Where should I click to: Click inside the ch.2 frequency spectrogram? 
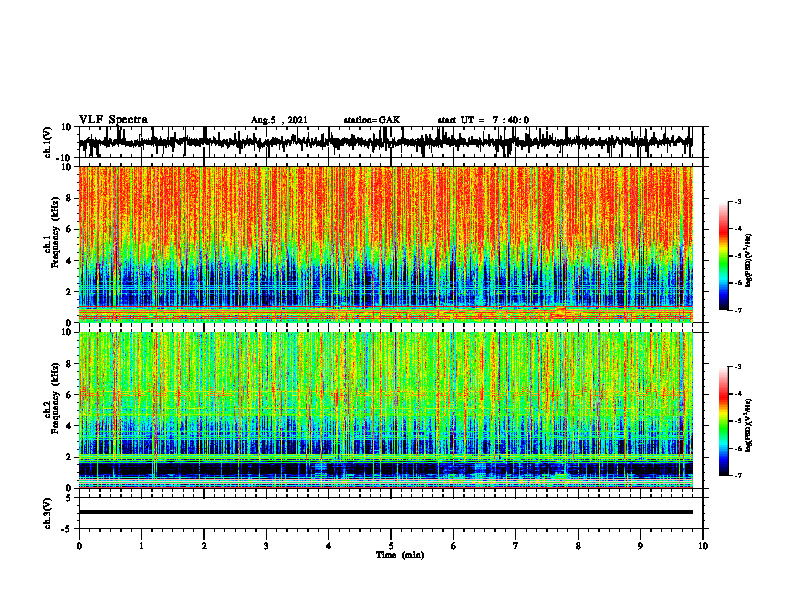point(385,410)
